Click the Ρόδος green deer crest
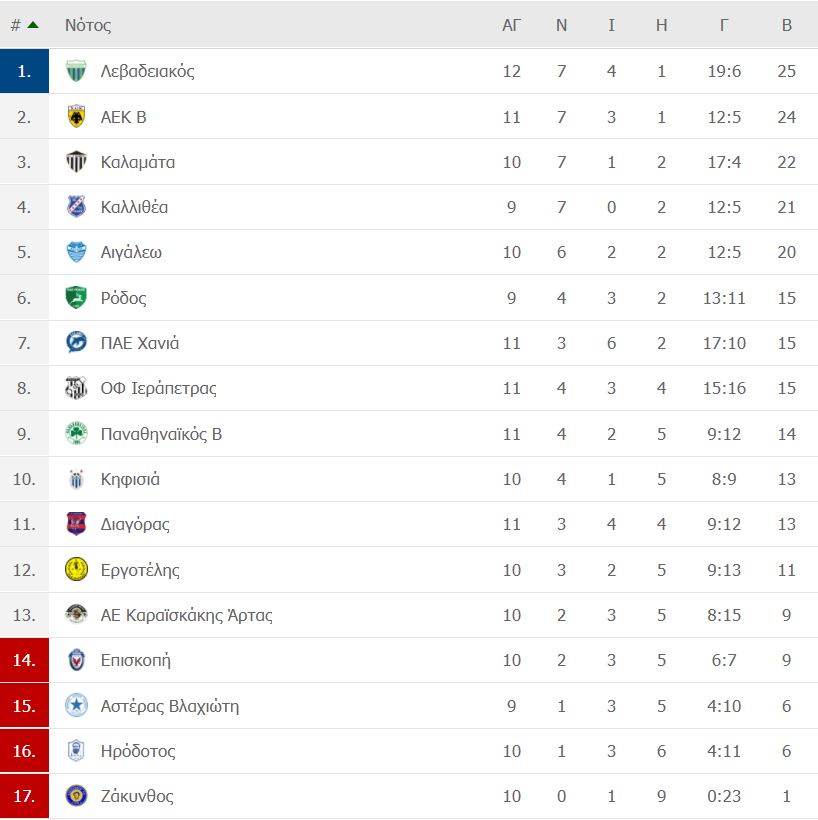Image resolution: width=818 pixels, height=820 pixels. click(x=76, y=298)
